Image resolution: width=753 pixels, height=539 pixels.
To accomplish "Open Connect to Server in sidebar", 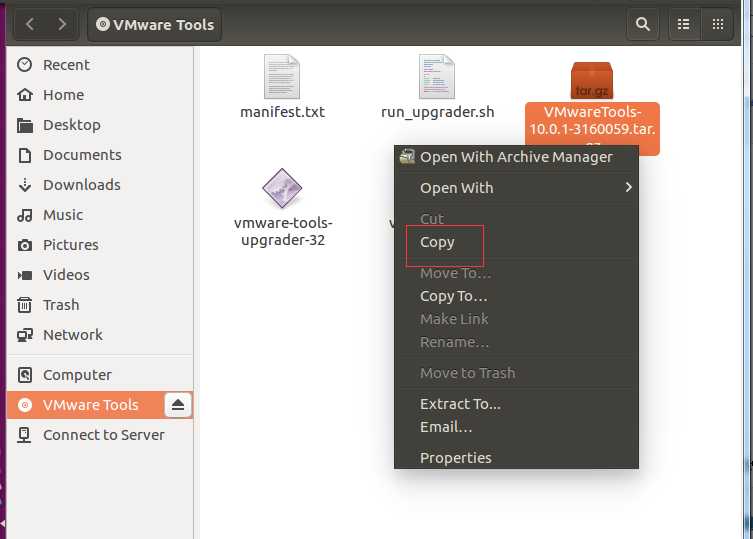I will tap(99, 435).
